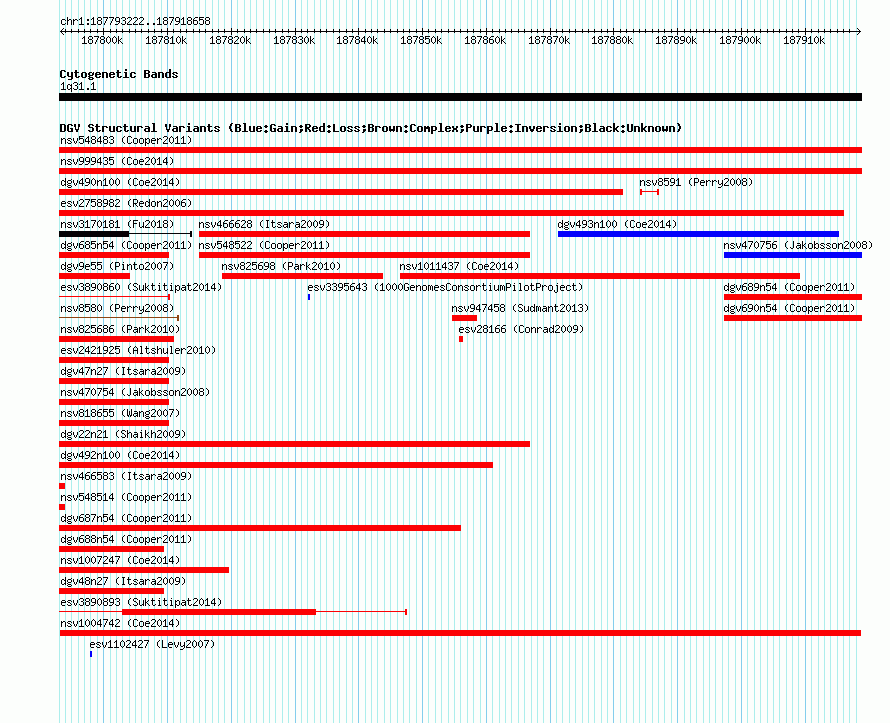Image resolution: width=890 pixels, height=723 pixels.
Task: Click chr1:187793222..187918658 coordinates text
Action: (135, 21)
